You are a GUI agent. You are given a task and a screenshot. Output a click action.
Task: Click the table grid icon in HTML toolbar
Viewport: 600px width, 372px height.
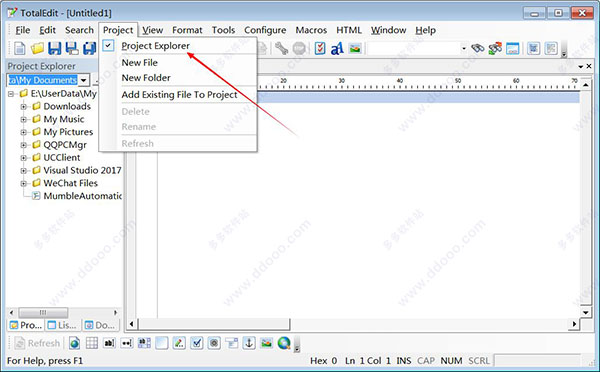pyautogui.click(x=92, y=343)
